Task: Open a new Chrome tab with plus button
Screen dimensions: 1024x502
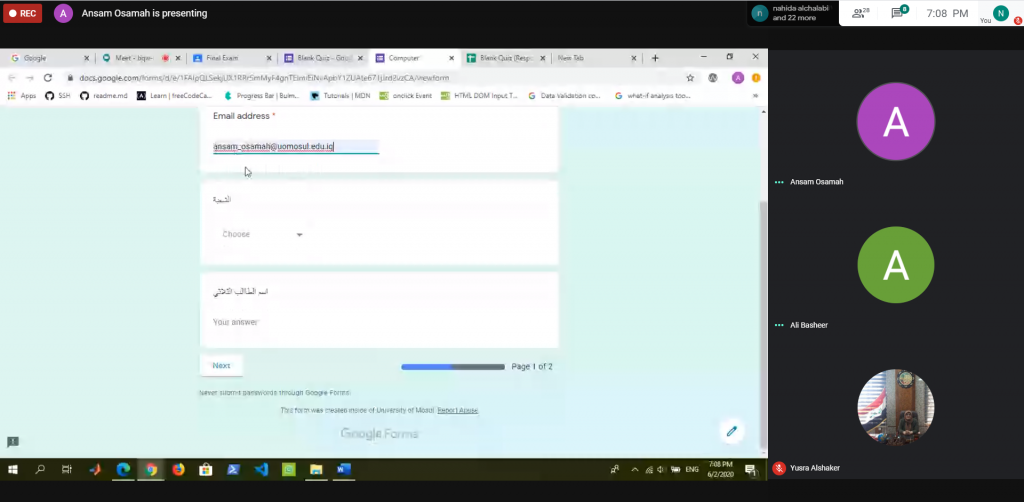Action: tap(655, 58)
